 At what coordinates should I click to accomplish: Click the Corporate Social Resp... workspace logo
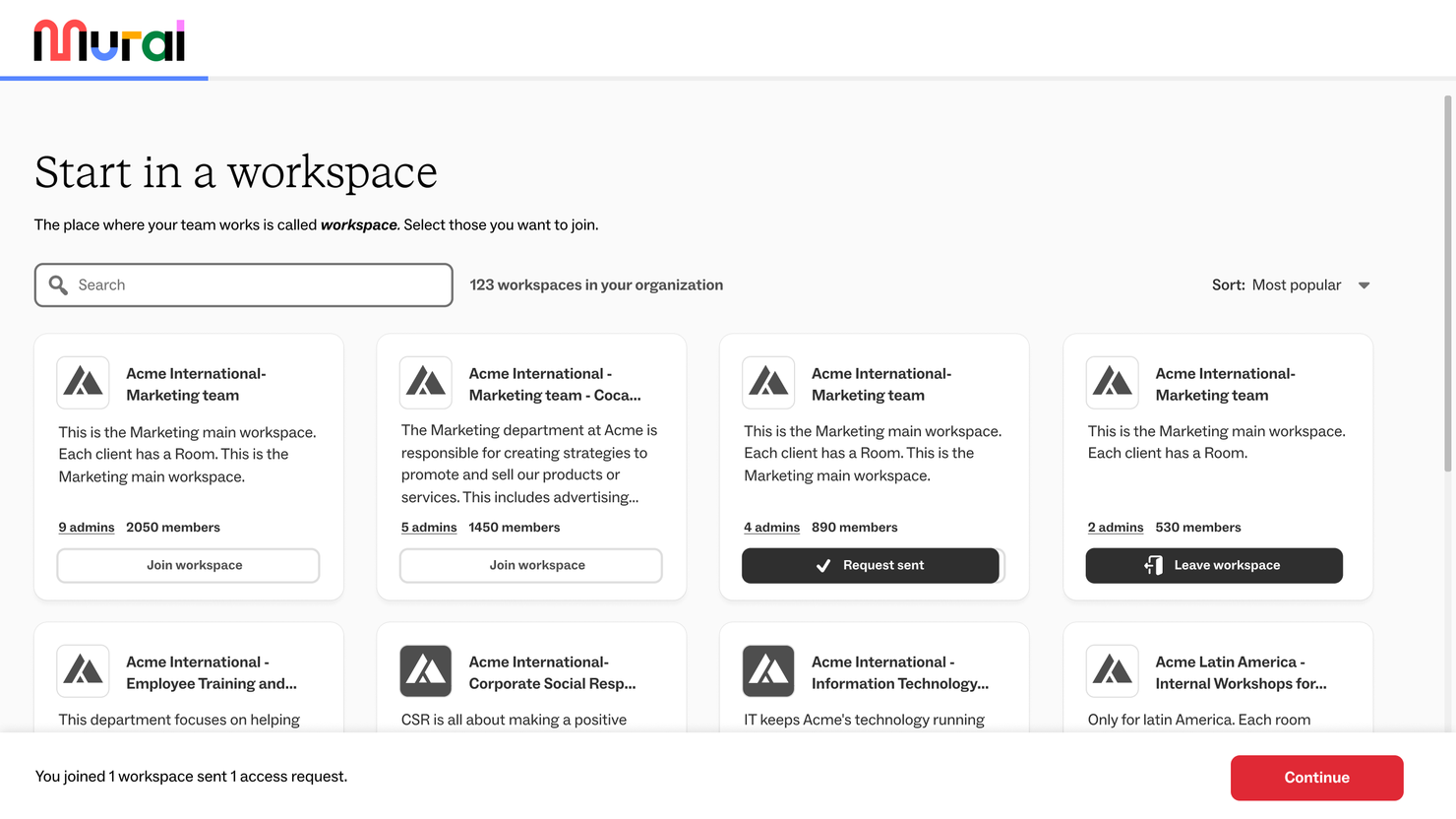(x=426, y=671)
